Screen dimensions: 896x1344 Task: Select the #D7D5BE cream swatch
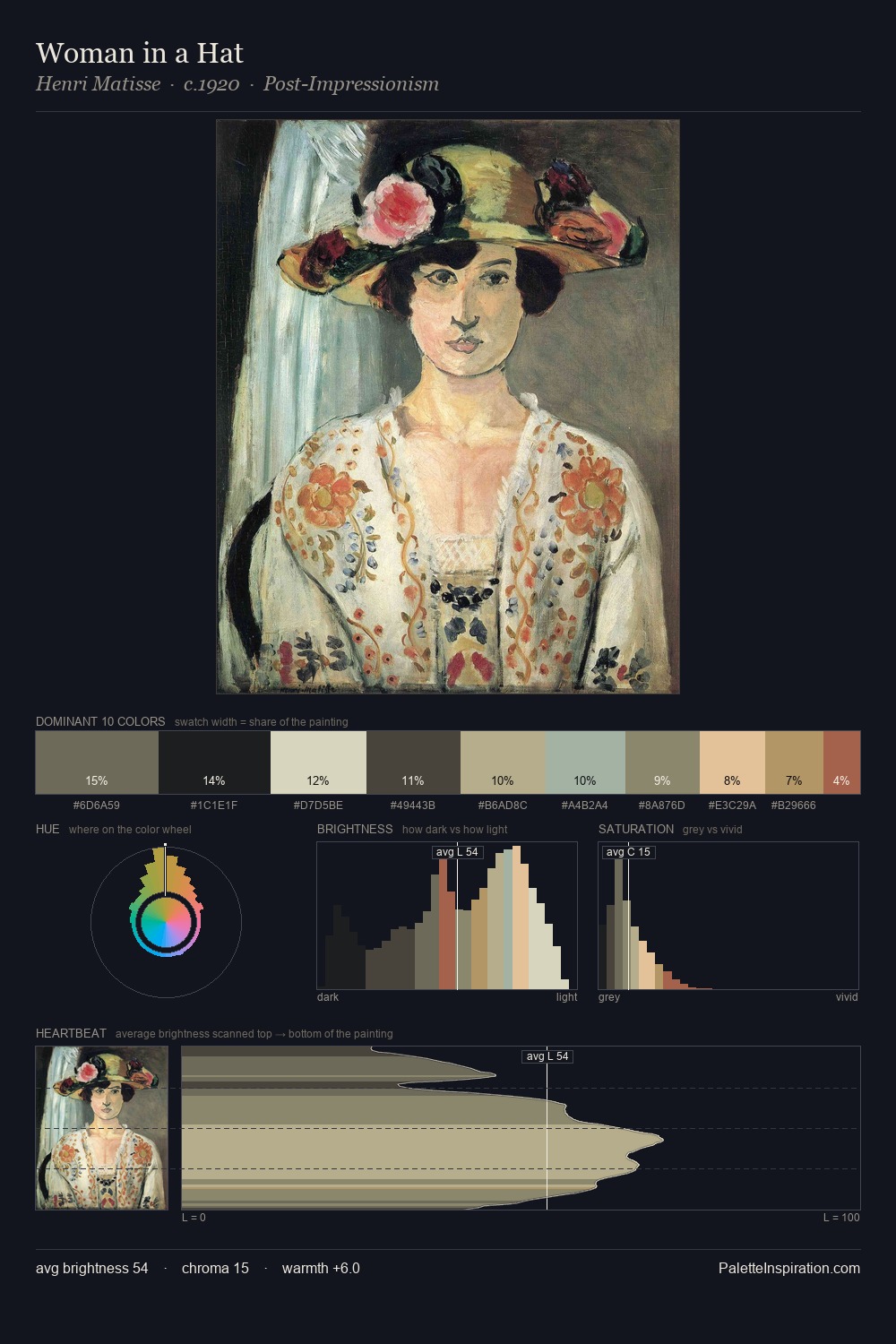tap(318, 762)
